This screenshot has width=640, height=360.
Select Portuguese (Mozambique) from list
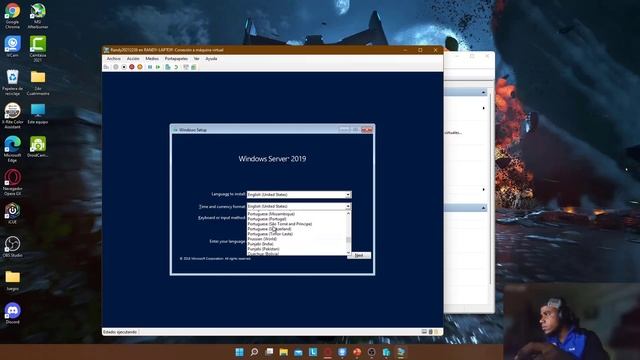(271, 214)
